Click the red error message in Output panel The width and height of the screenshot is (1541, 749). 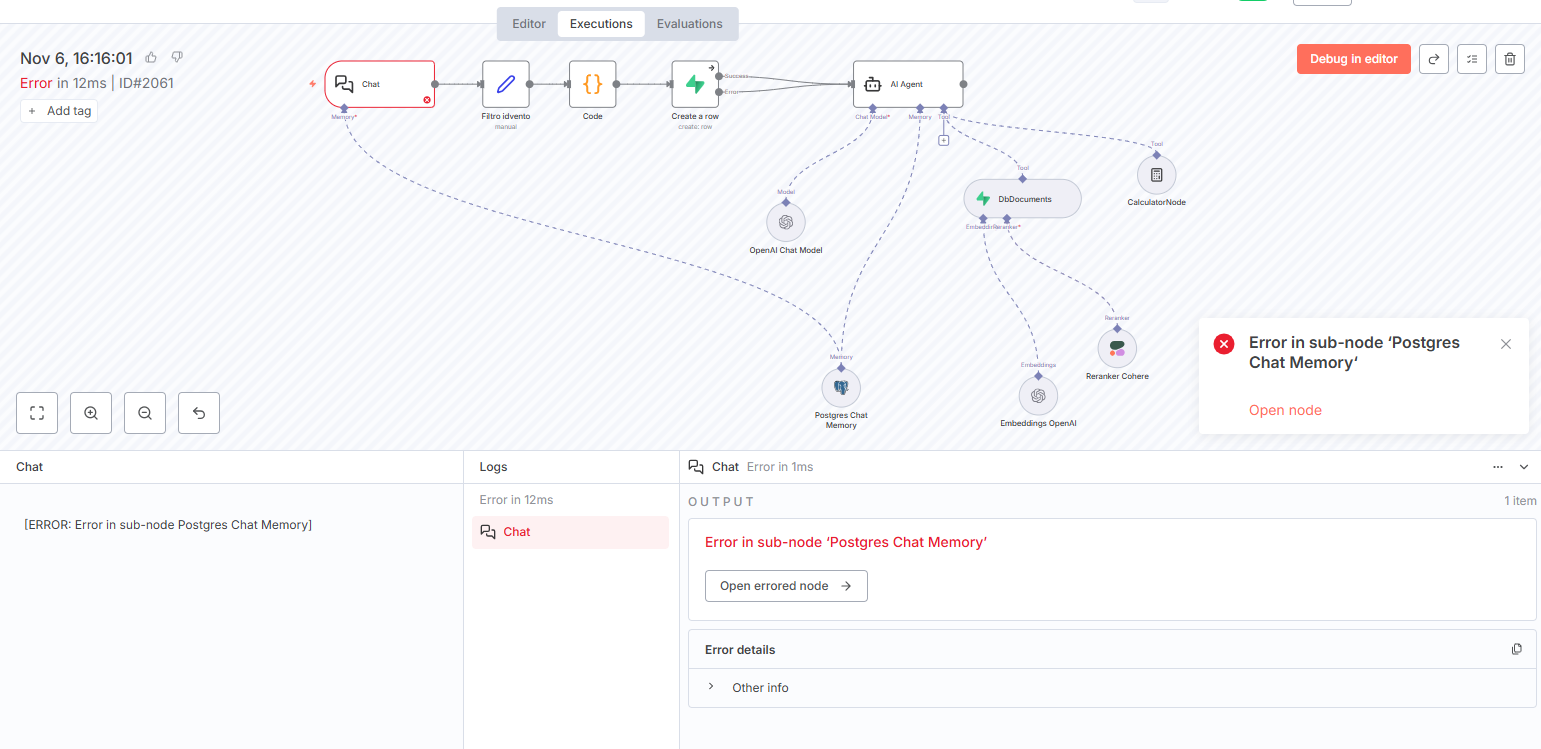tap(846, 542)
